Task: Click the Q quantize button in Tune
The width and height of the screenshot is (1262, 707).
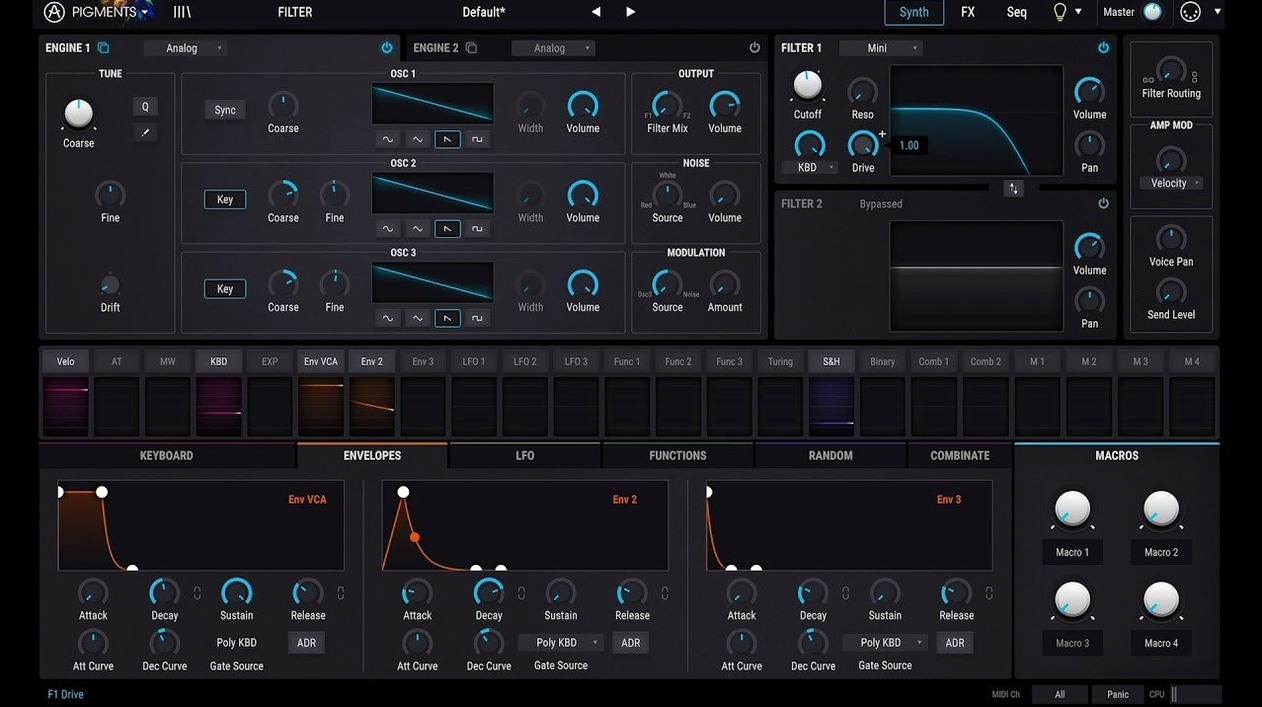Action: [x=145, y=107]
